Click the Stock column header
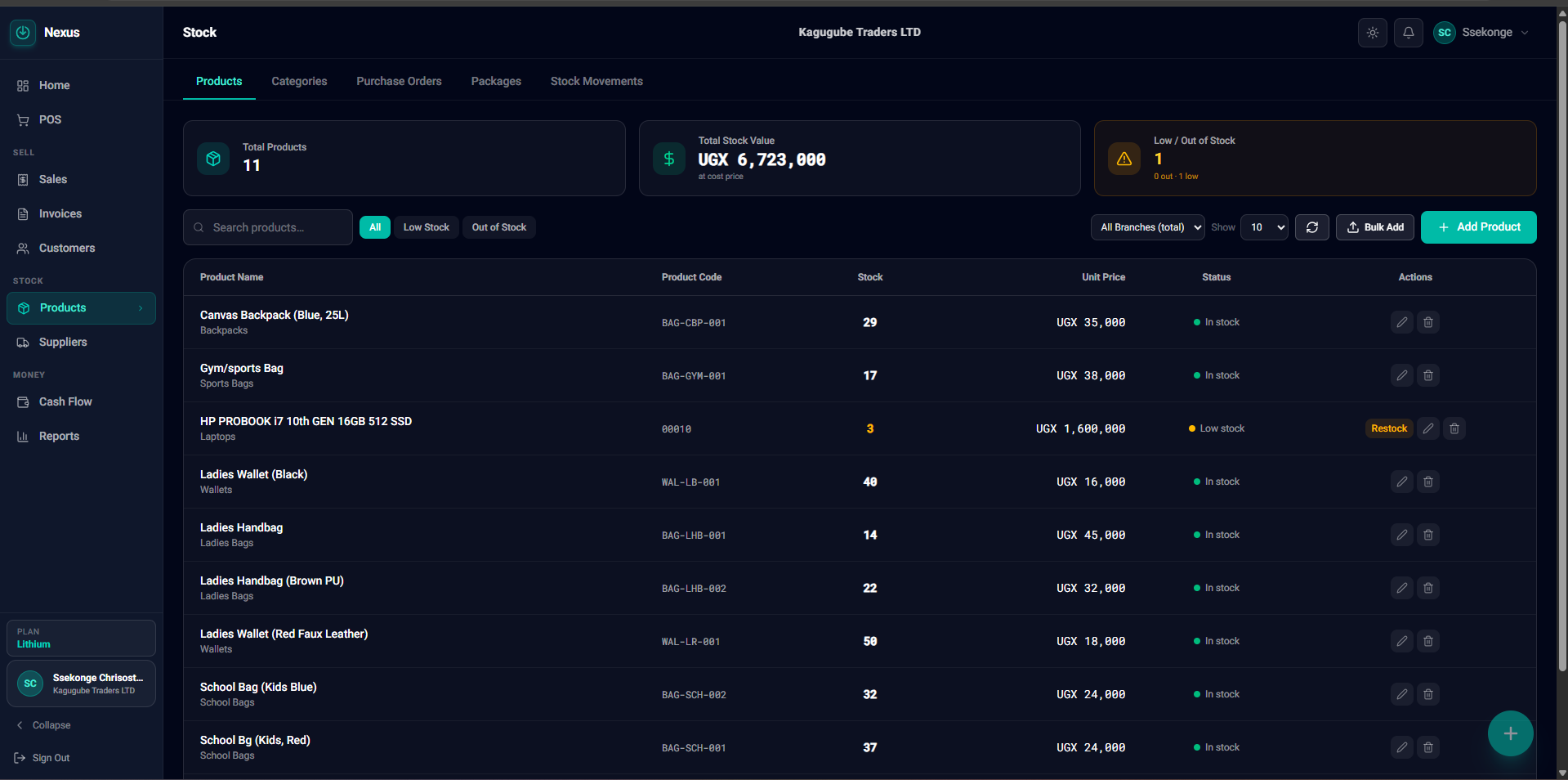The height and width of the screenshot is (780, 1568). tap(869, 277)
